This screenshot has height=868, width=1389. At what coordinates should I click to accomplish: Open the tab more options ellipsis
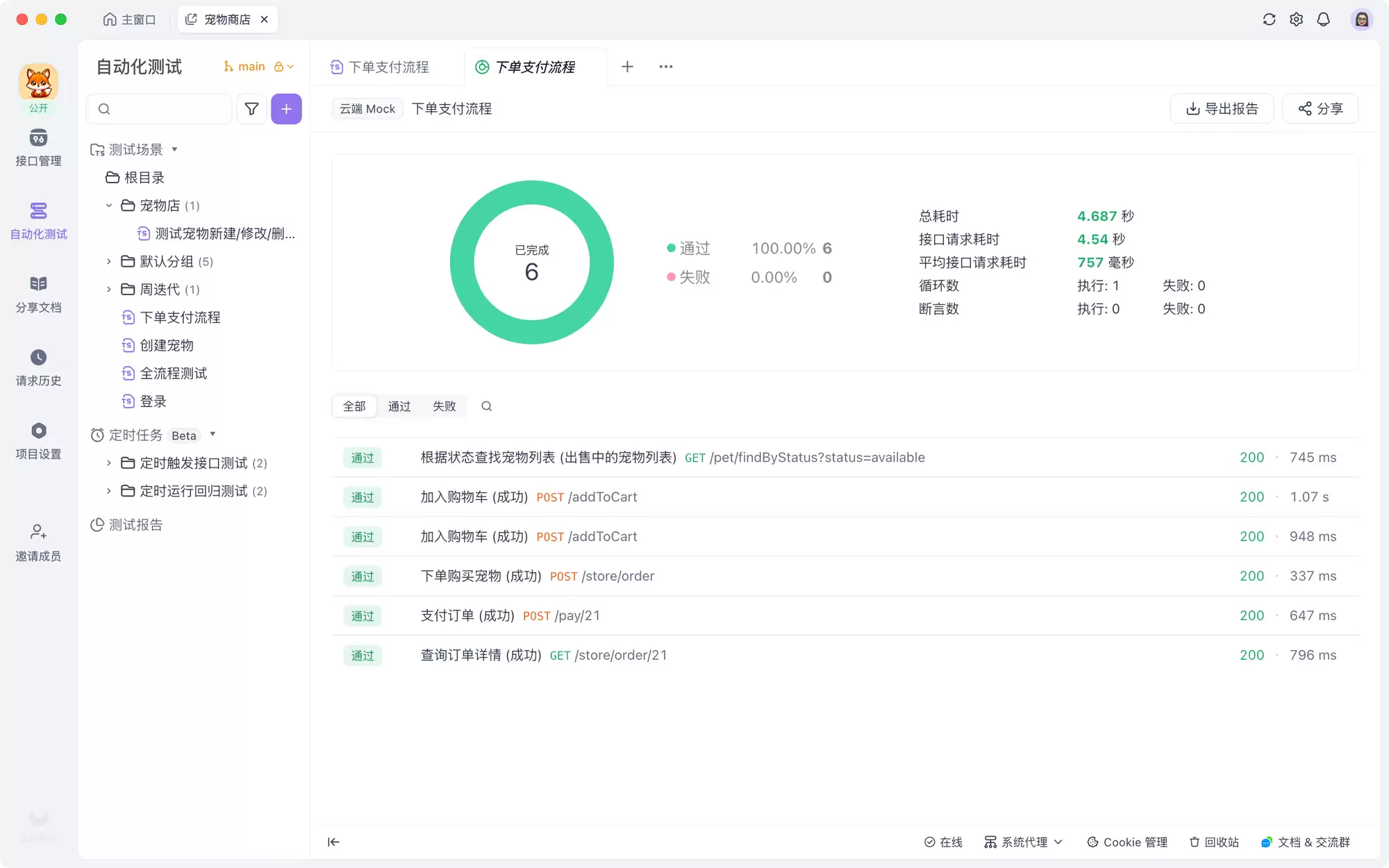pos(665,67)
